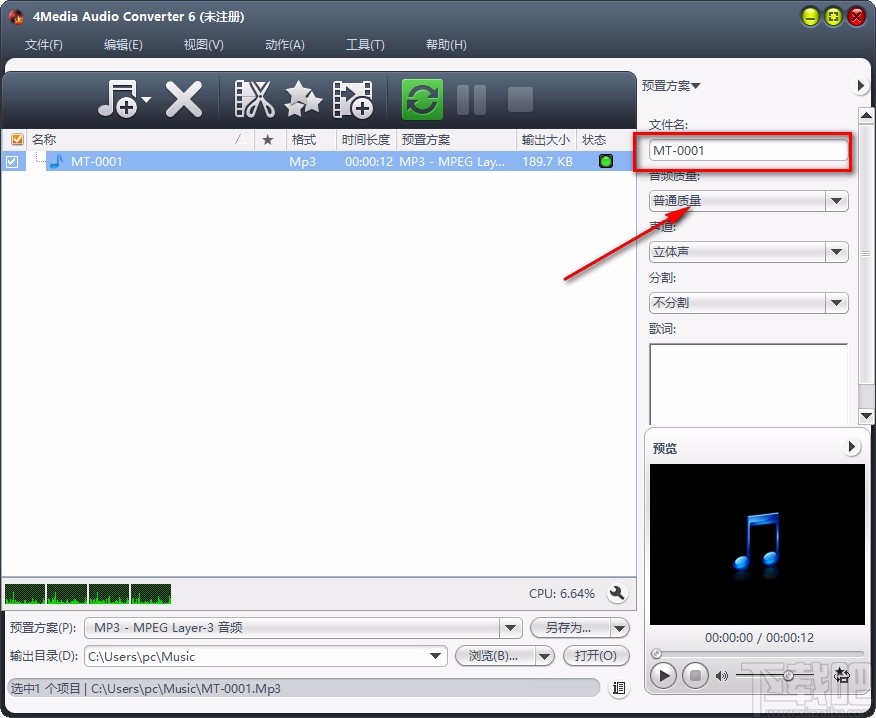Click the 输出大小 column header
This screenshot has width=876, height=718.
coord(546,140)
